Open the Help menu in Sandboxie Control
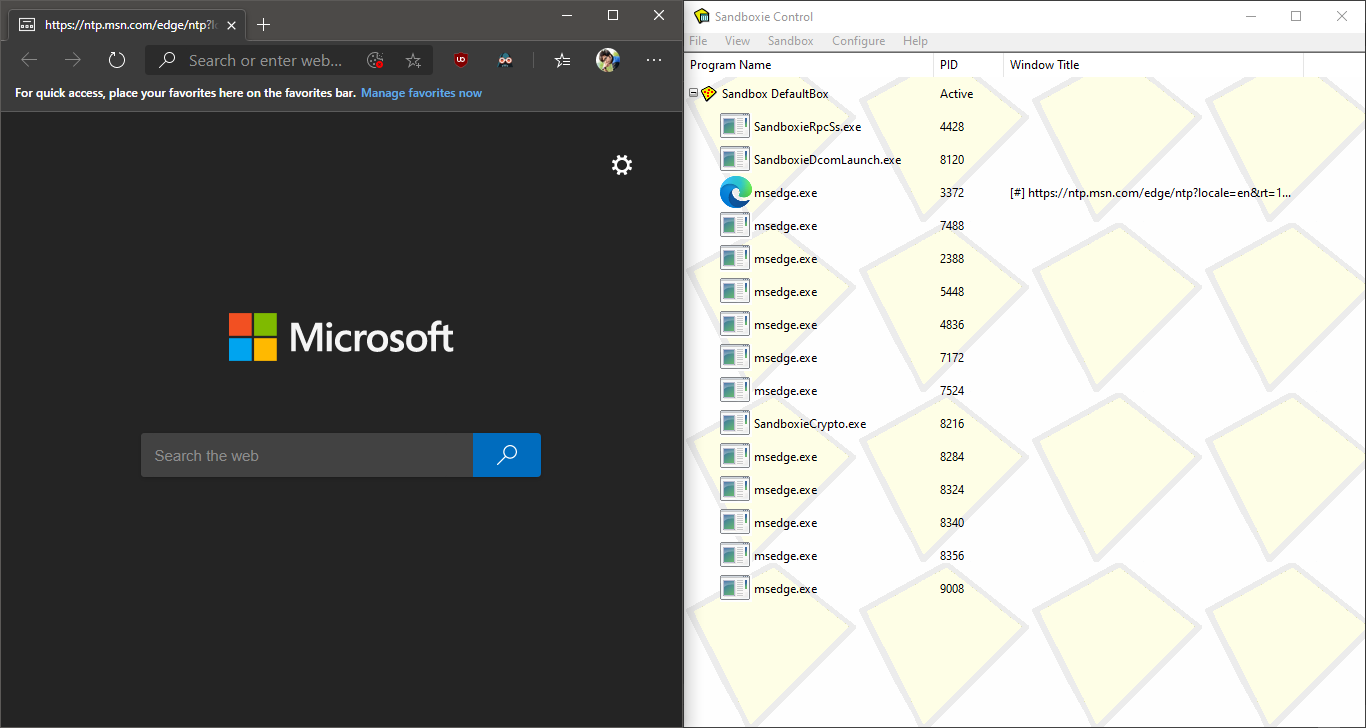 point(915,41)
